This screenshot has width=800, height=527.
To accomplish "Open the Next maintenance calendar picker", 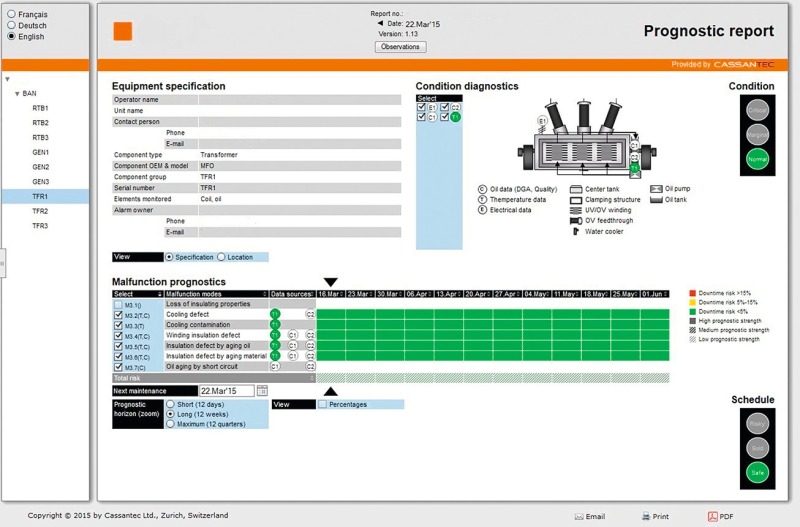I will 263,391.
